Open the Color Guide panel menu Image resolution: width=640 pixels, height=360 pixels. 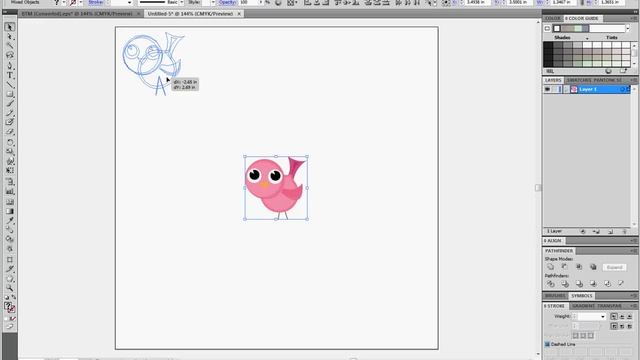coord(633,18)
